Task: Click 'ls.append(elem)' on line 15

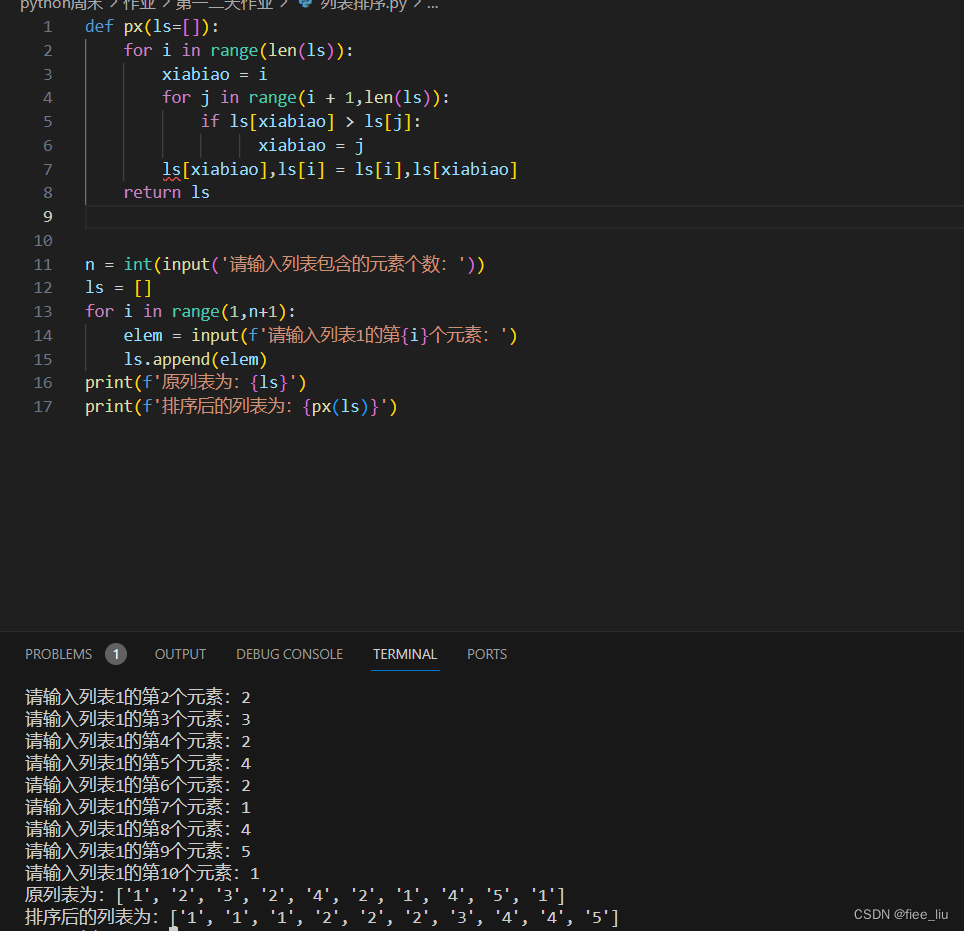Action: [196, 359]
